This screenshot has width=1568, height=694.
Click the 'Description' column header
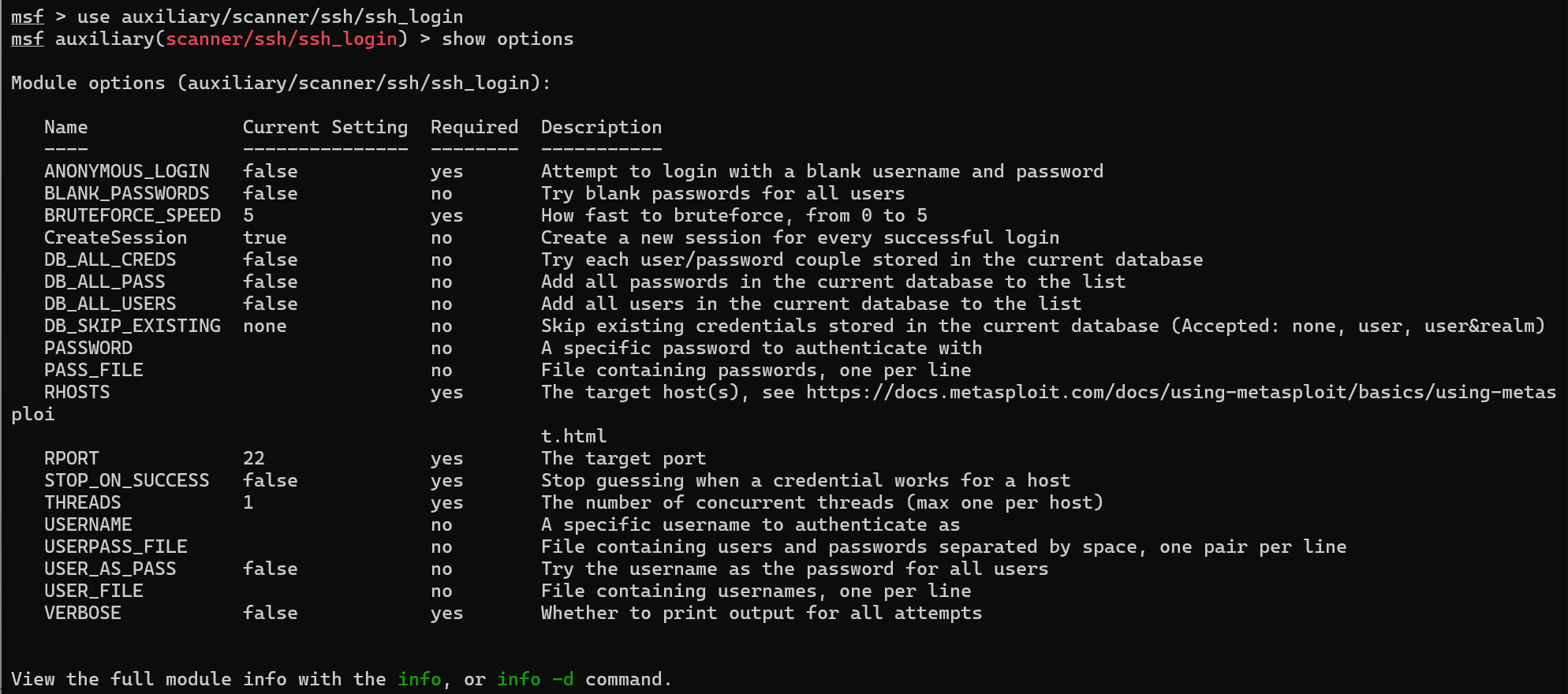pyautogui.click(x=601, y=127)
